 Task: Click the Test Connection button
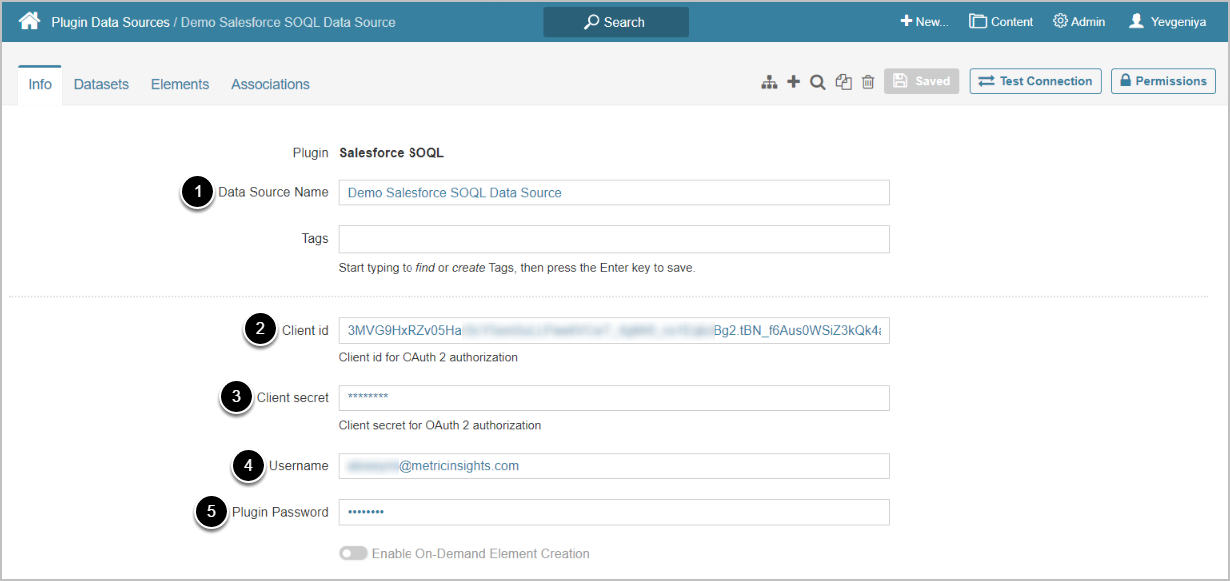(x=1035, y=81)
